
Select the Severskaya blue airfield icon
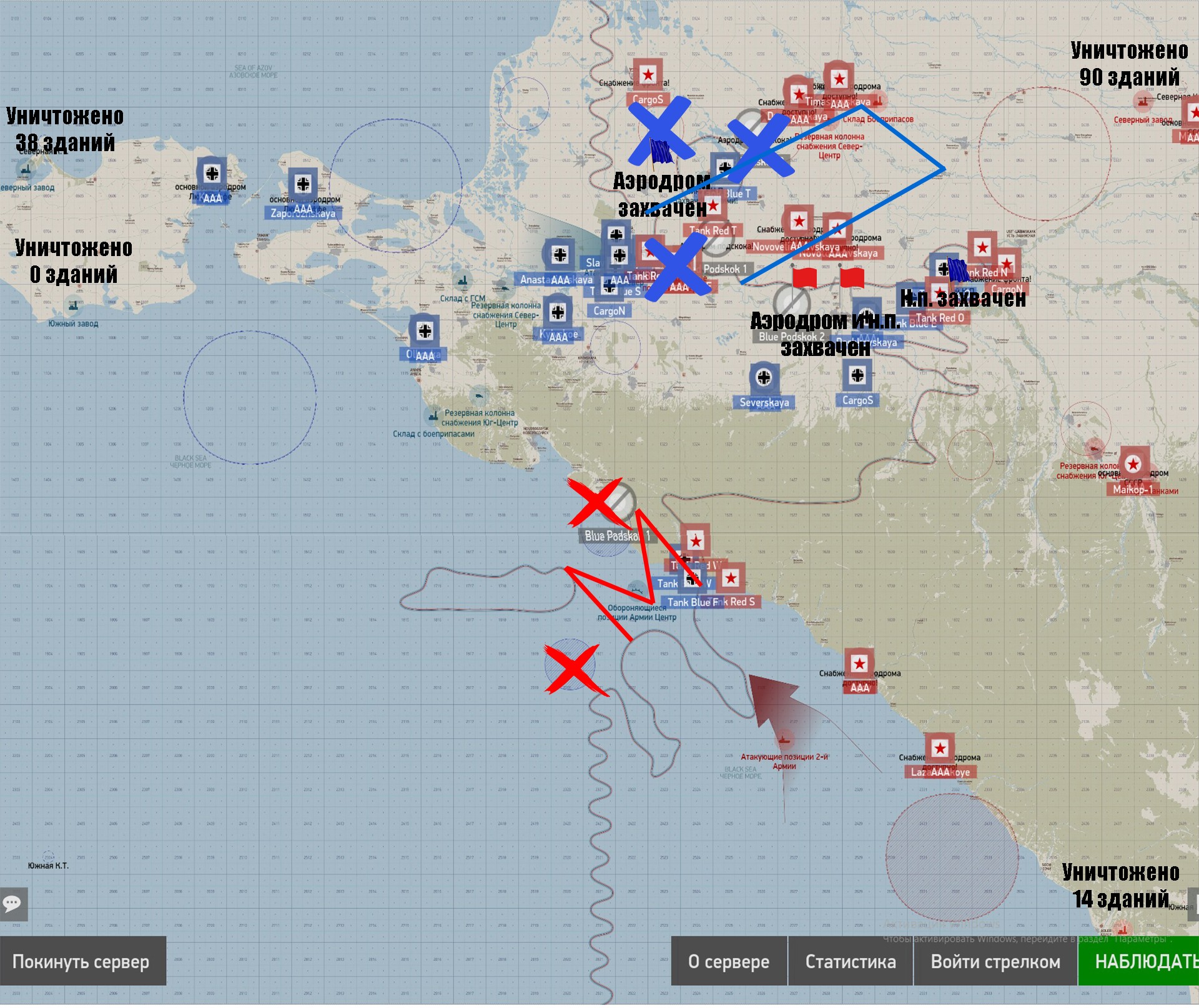[764, 378]
